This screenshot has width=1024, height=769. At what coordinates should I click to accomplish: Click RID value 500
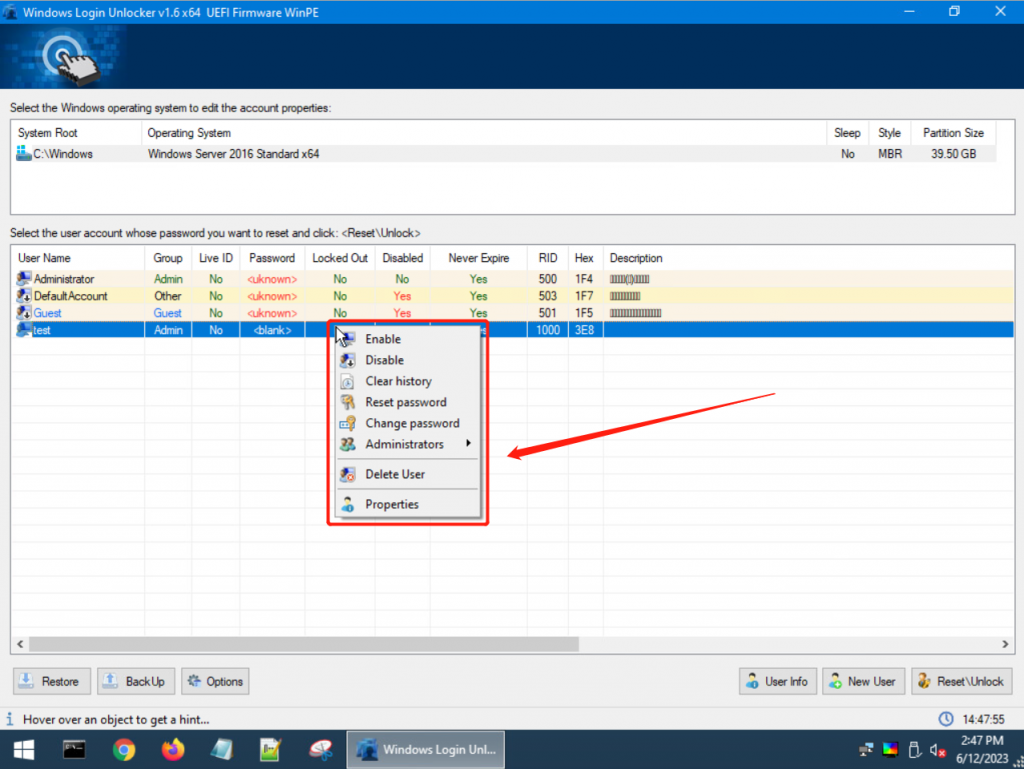click(547, 279)
